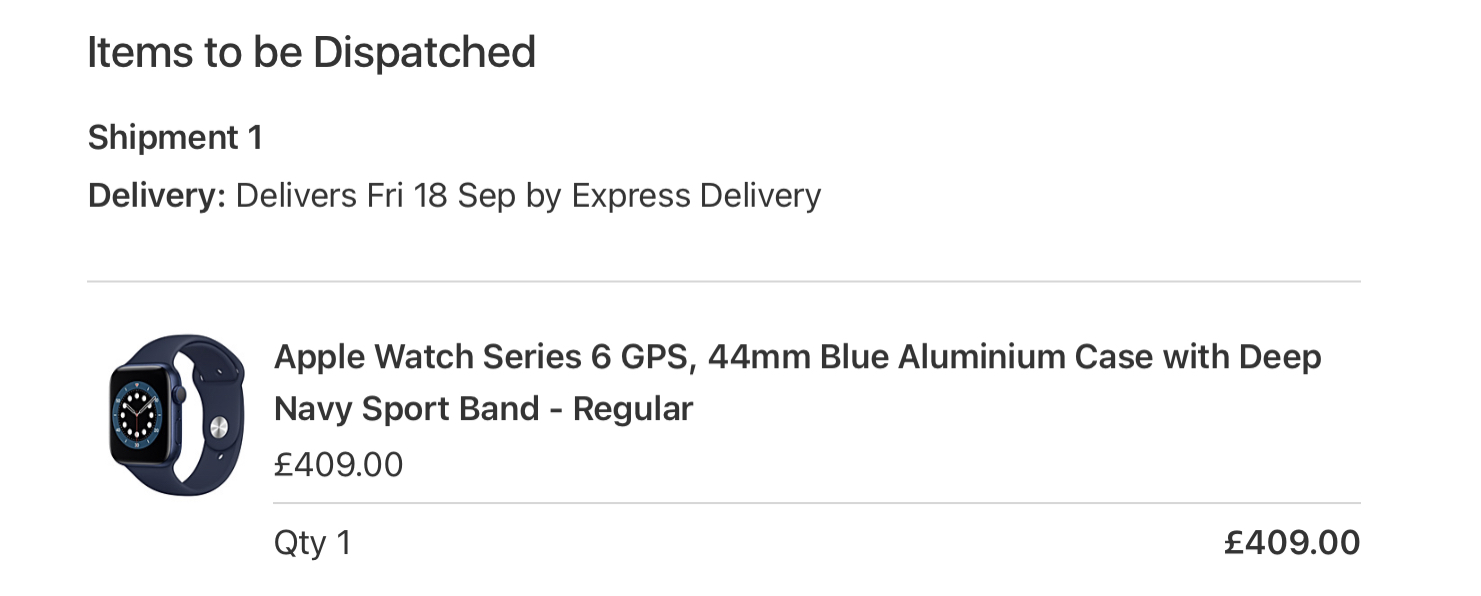Click the bold £409.00 line total

pos(1292,543)
